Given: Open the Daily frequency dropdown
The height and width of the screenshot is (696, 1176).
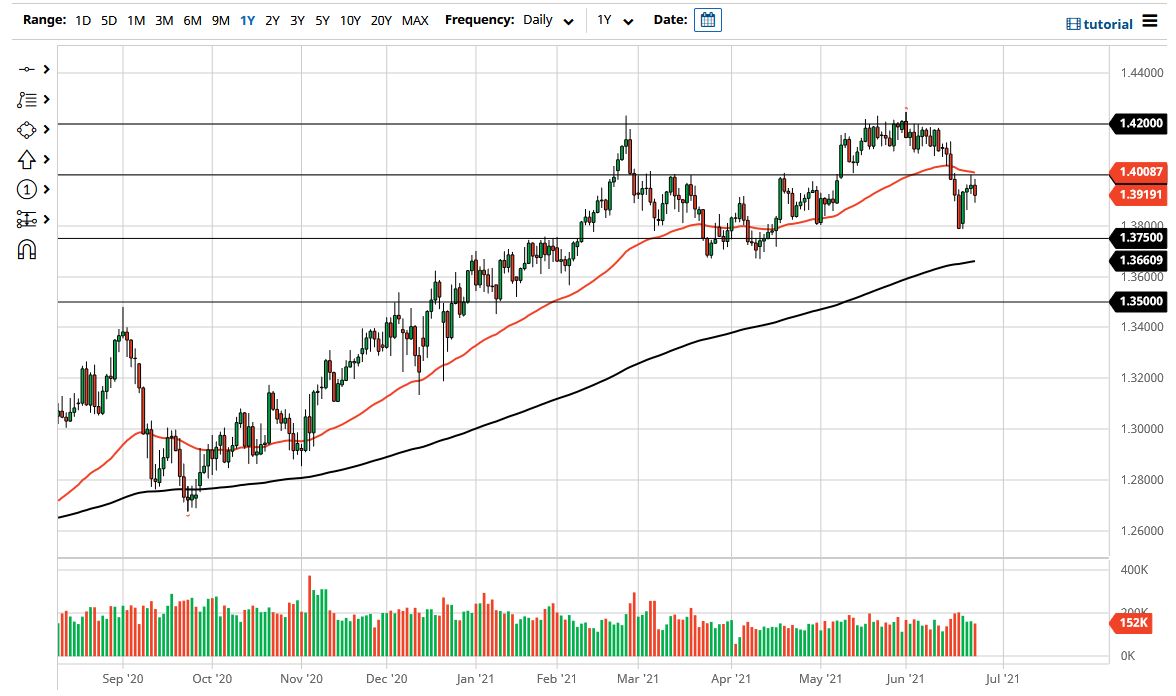Looking at the screenshot, I should (548, 20).
